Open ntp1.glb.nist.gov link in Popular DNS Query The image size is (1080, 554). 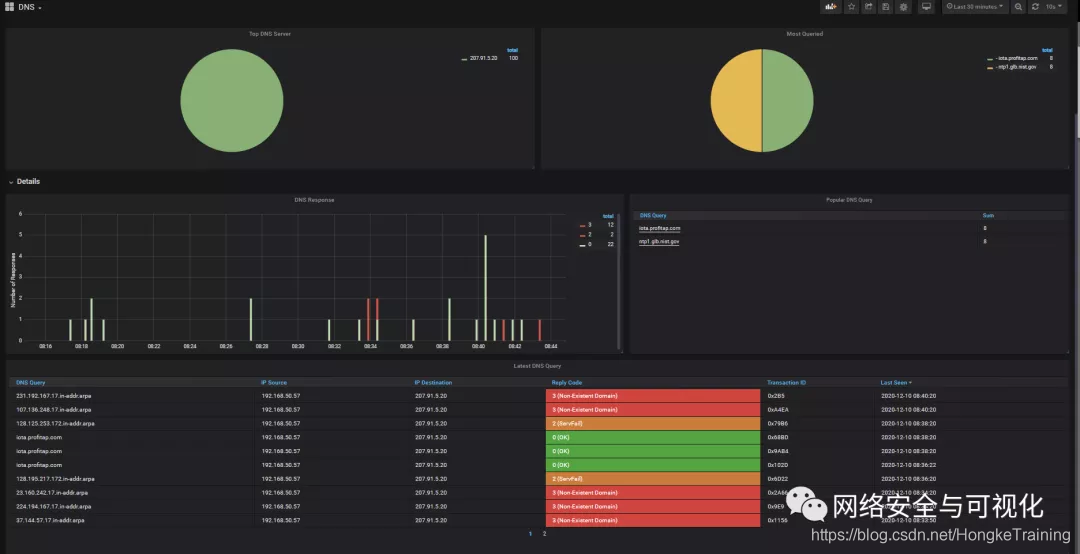pyautogui.click(x=659, y=242)
